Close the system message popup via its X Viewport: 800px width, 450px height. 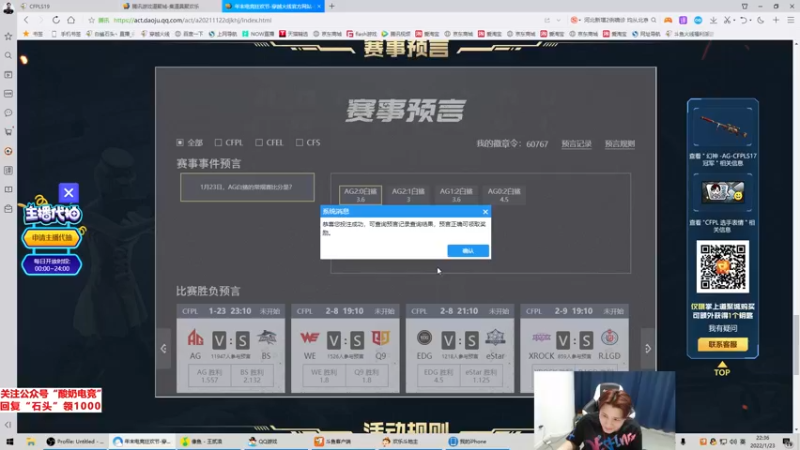tap(485, 211)
